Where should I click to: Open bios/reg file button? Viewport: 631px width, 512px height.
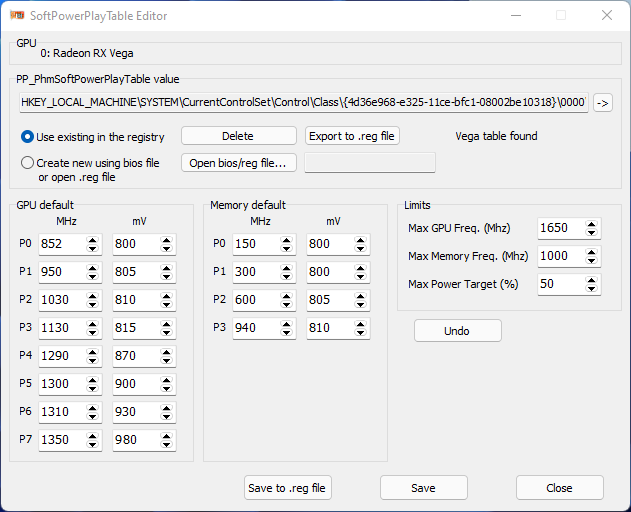tap(239, 163)
